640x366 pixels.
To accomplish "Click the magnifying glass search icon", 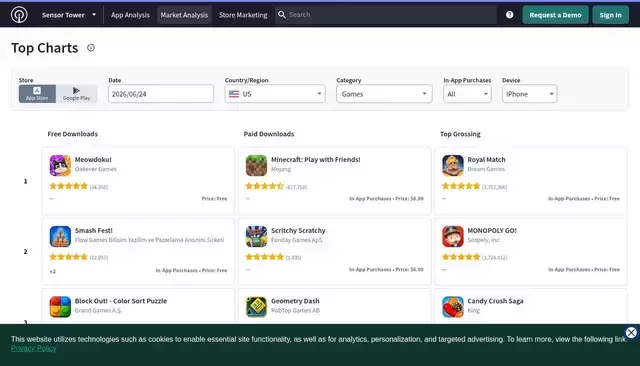I will [x=282, y=15].
